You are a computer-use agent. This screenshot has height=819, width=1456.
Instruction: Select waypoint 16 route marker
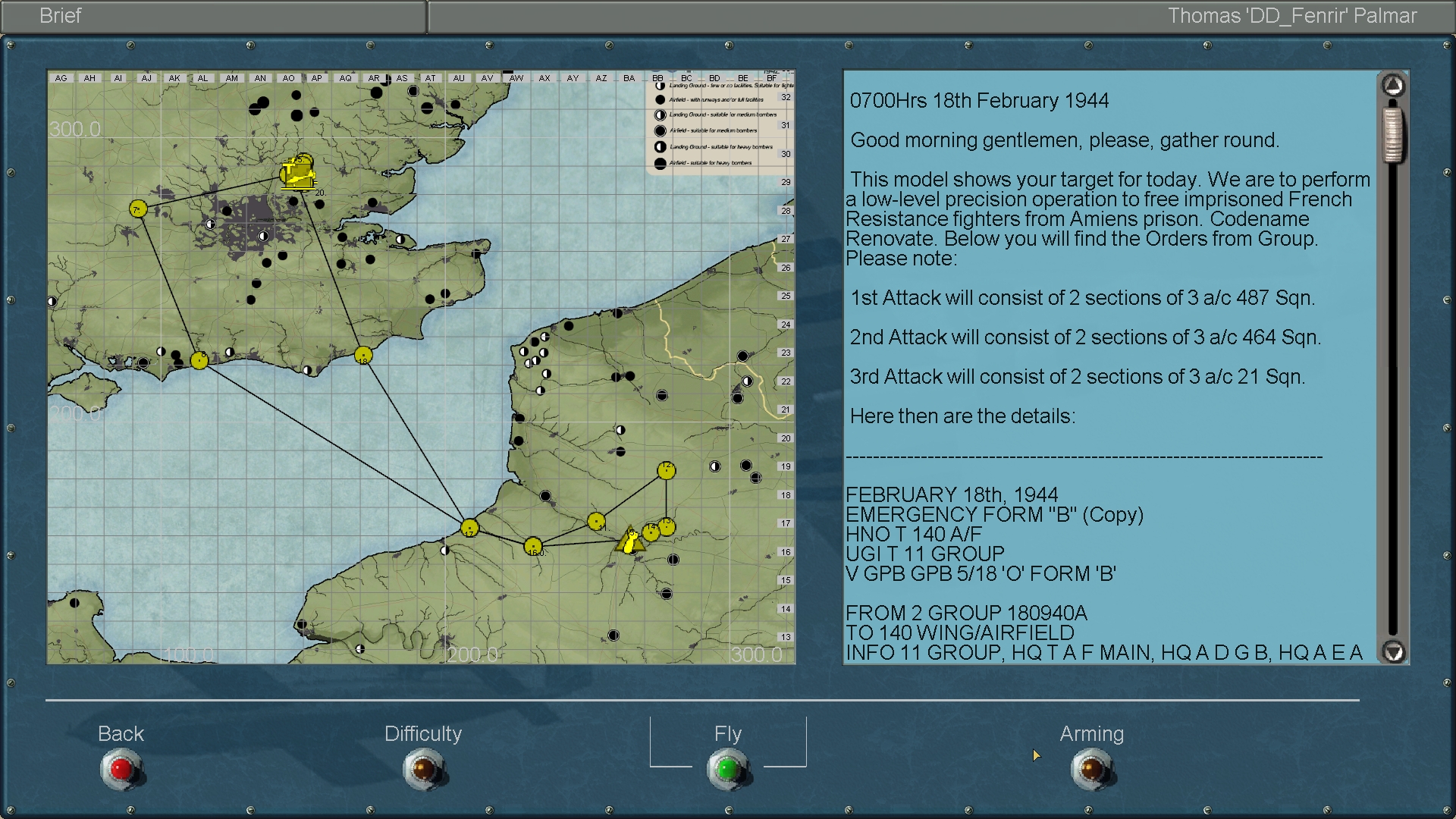coord(533,546)
